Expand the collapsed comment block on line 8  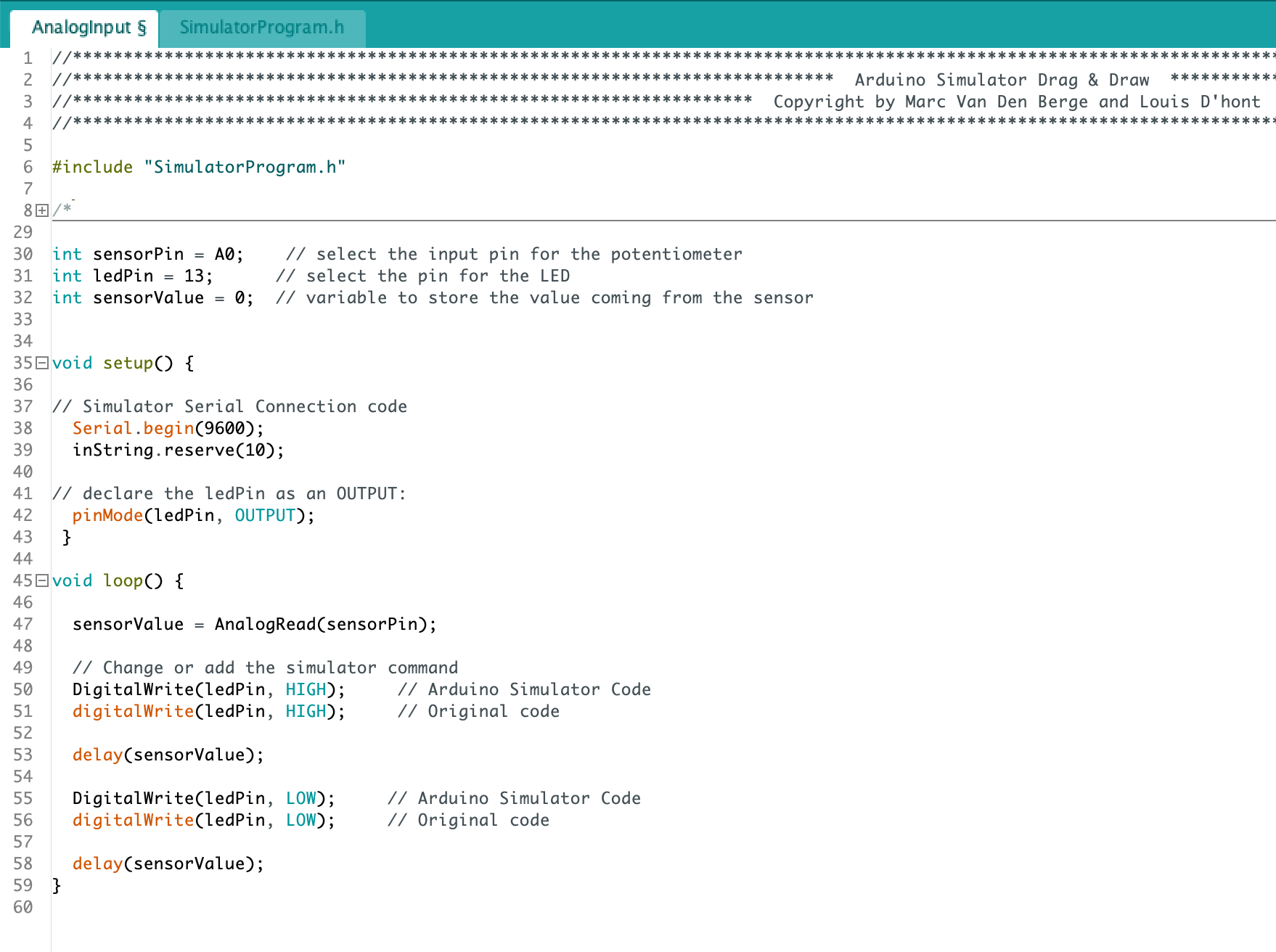tap(43, 209)
